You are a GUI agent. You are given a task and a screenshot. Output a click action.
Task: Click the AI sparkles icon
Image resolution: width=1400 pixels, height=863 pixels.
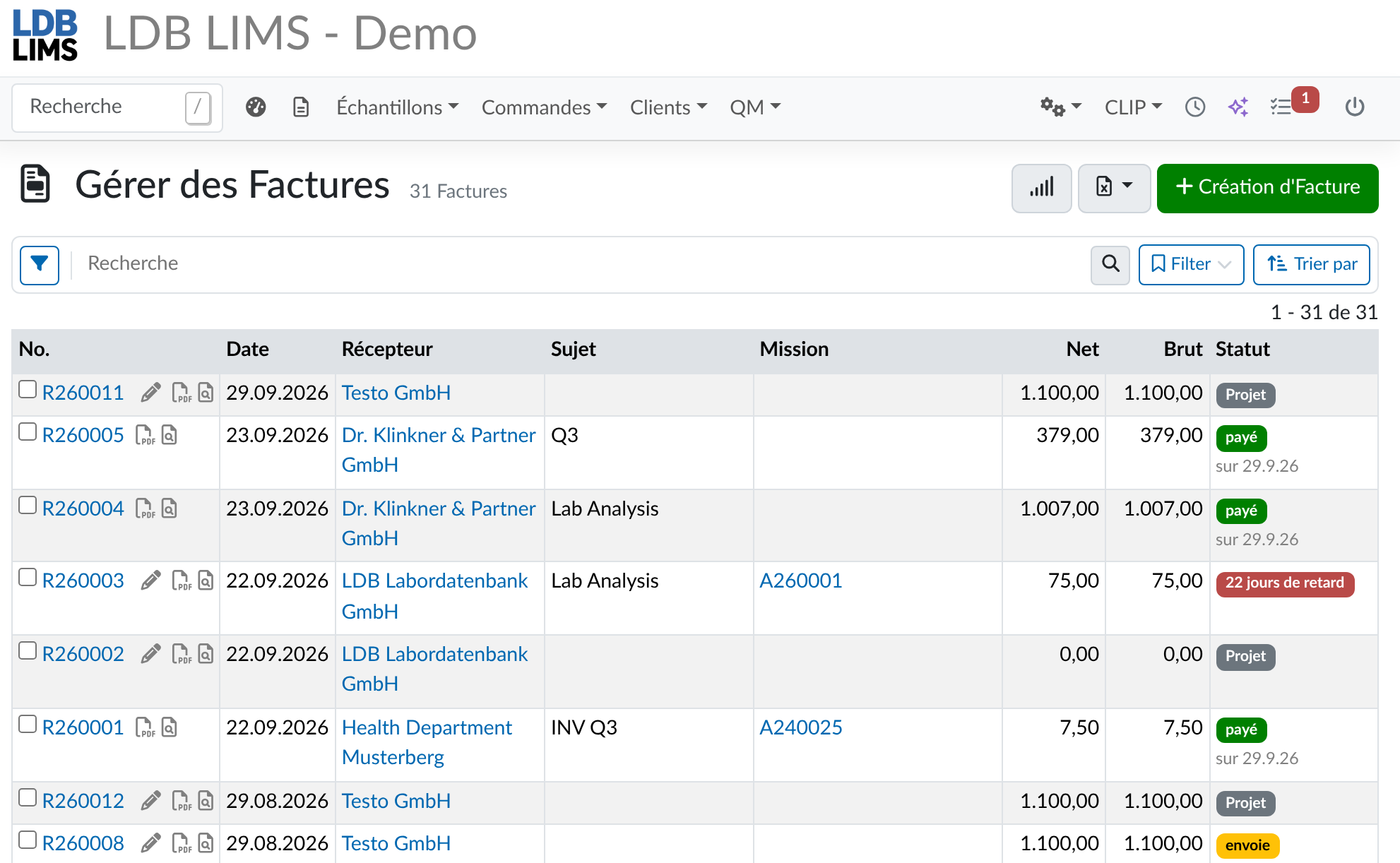click(1238, 107)
